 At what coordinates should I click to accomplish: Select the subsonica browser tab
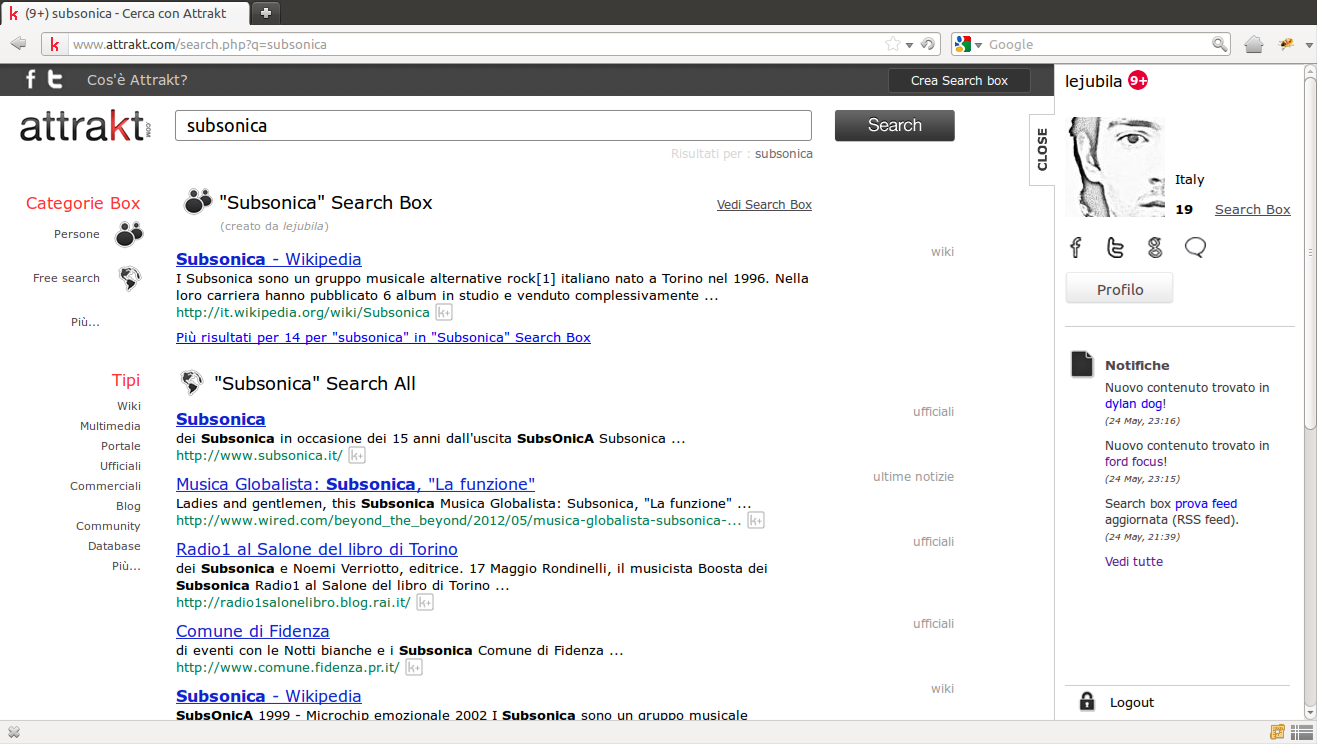125,13
